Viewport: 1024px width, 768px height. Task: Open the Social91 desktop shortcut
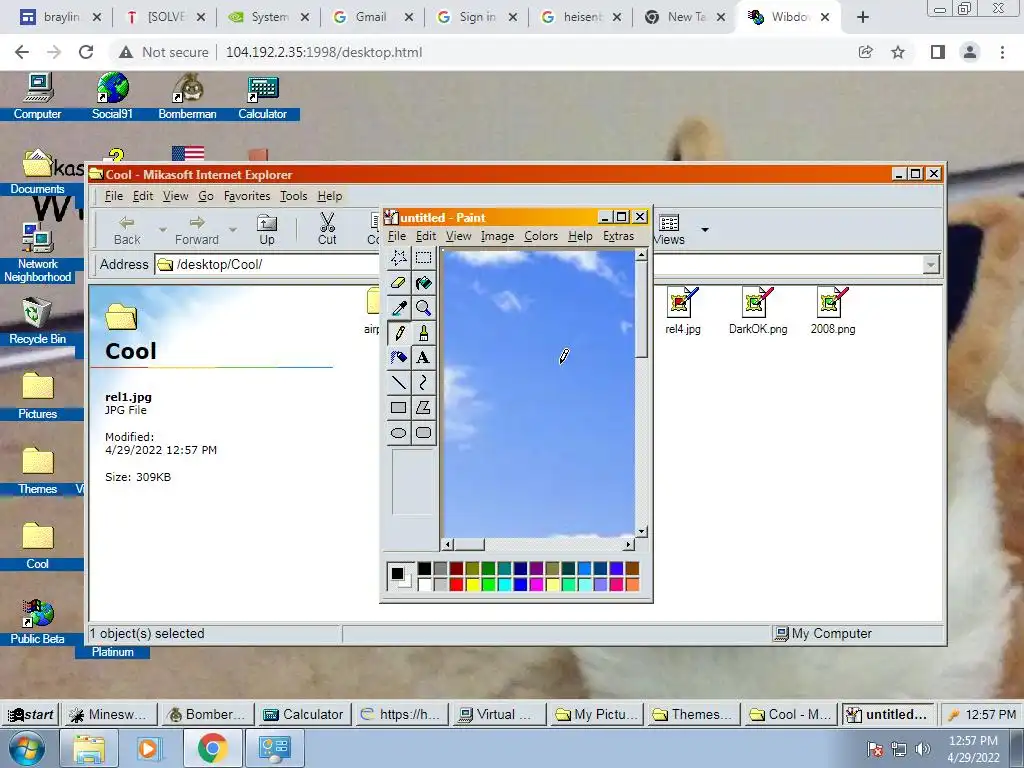(x=112, y=97)
